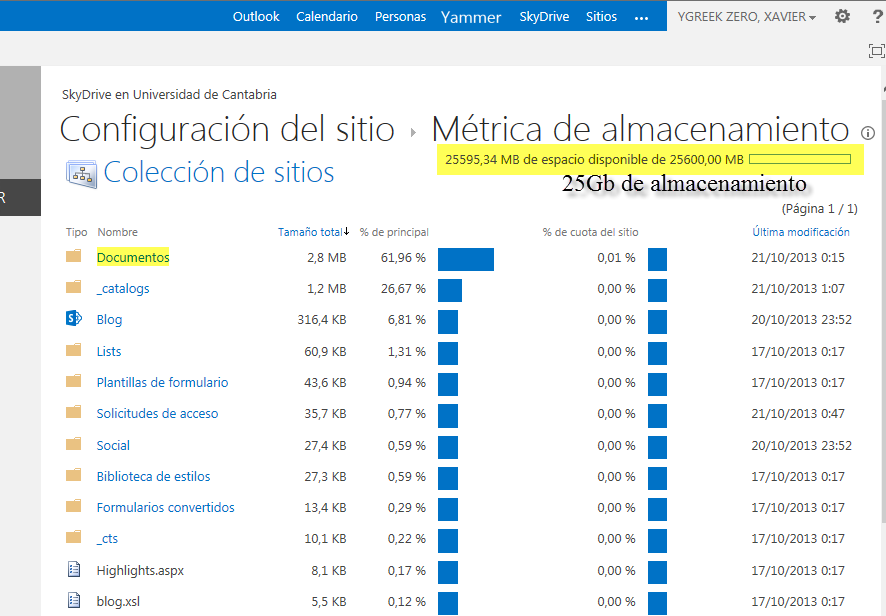Click the _cts folder icon

pyautogui.click(x=73, y=537)
